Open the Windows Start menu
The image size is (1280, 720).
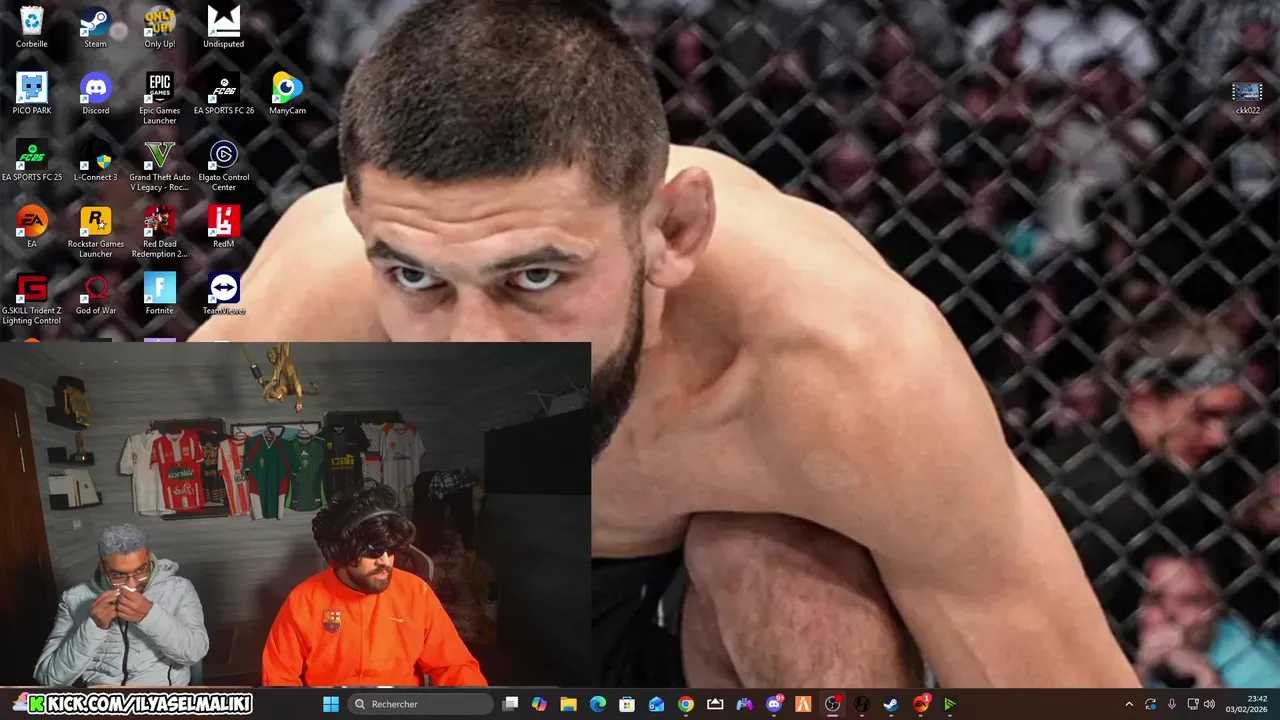pyautogui.click(x=331, y=704)
